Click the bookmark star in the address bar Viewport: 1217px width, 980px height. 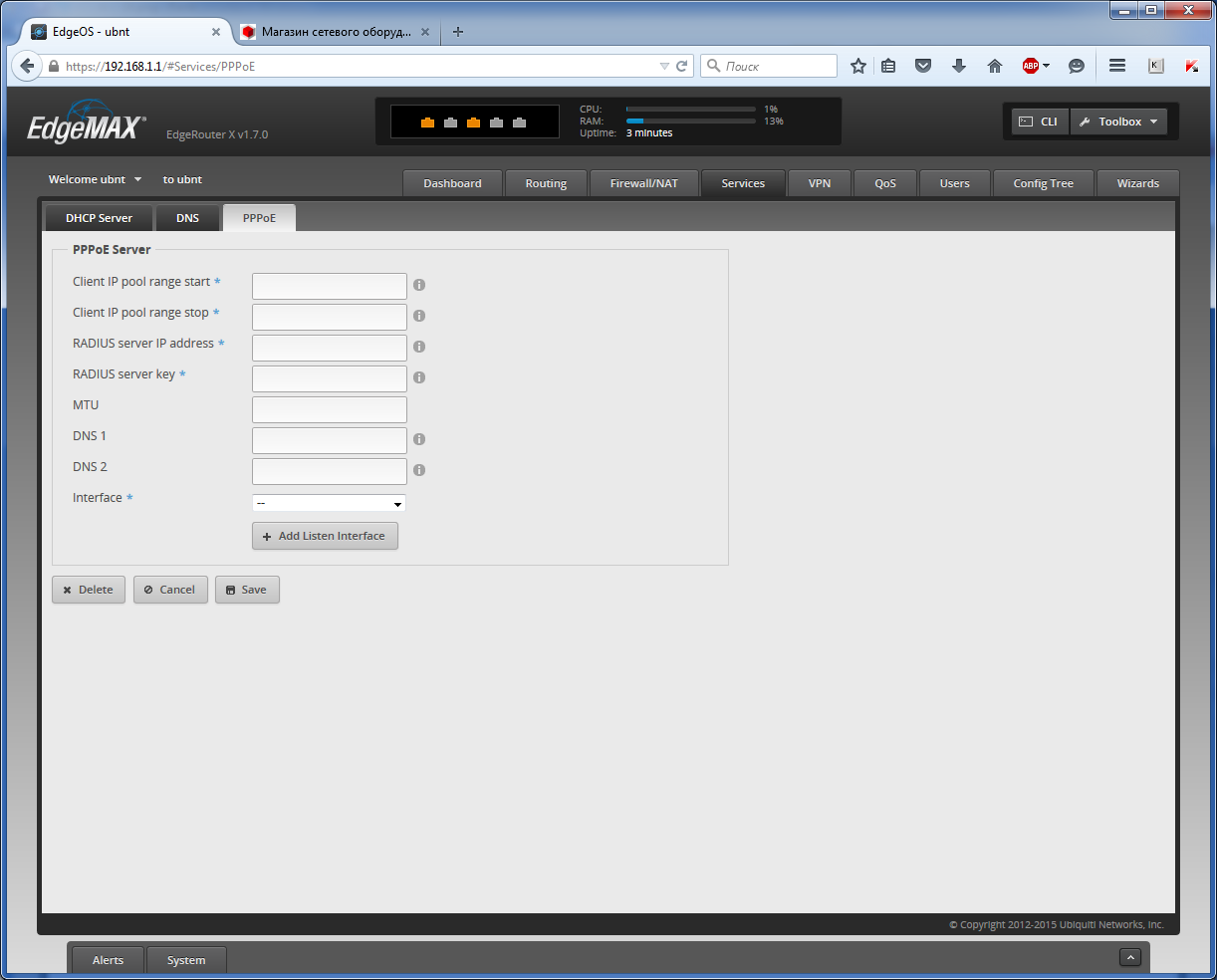click(858, 65)
